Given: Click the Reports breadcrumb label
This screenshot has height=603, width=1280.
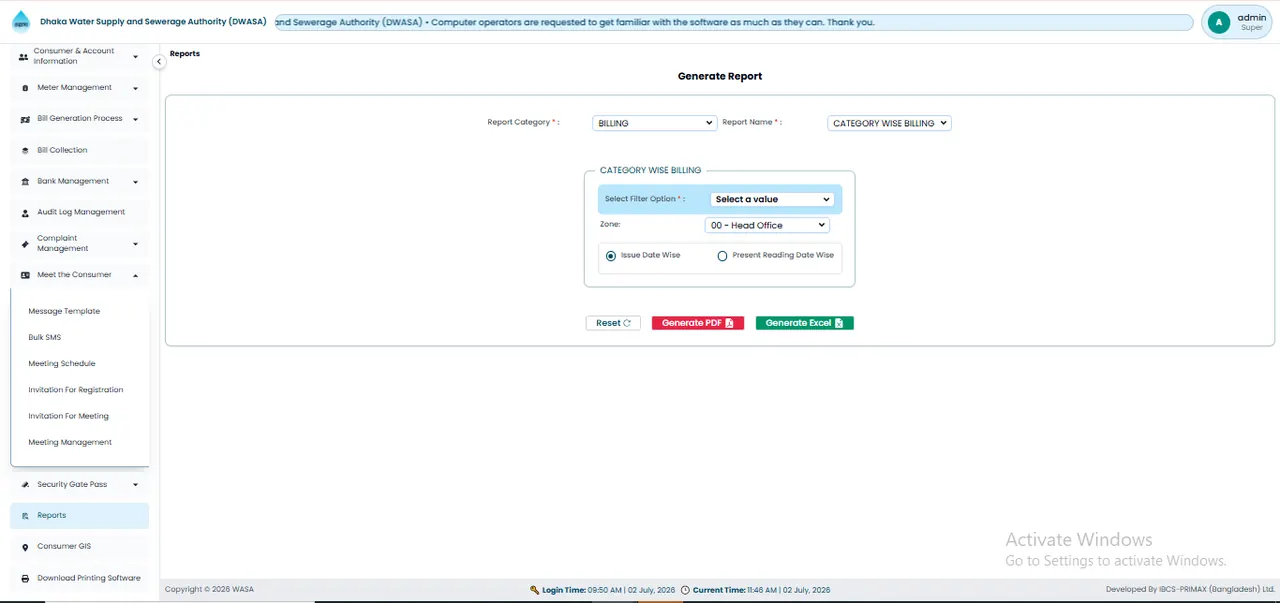Looking at the screenshot, I should [185, 54].
